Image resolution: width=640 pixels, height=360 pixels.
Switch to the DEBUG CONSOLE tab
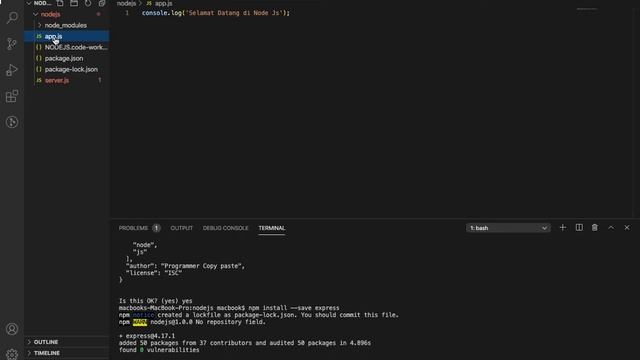(225, 228)
